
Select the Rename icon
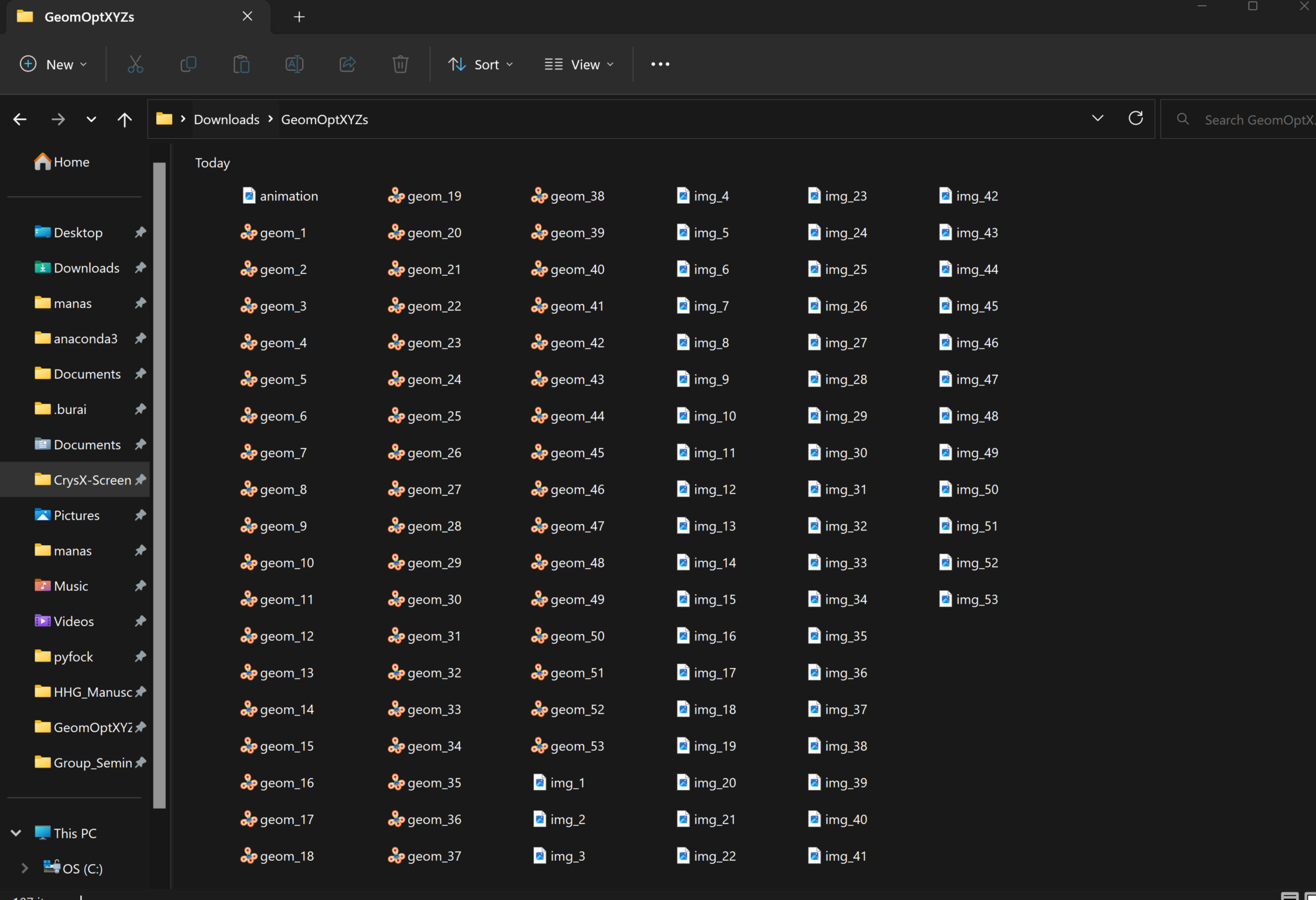(294, 64)
